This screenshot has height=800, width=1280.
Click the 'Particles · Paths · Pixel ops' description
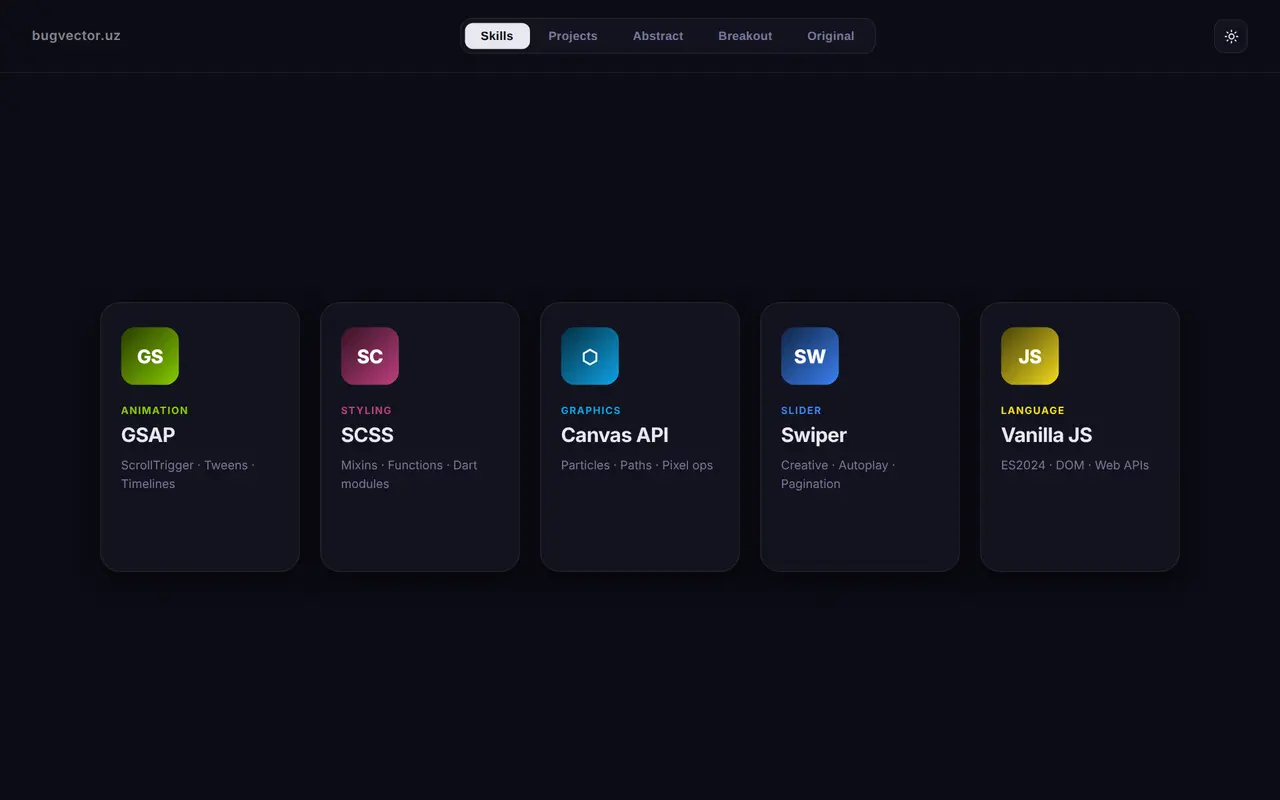(637, 465)
